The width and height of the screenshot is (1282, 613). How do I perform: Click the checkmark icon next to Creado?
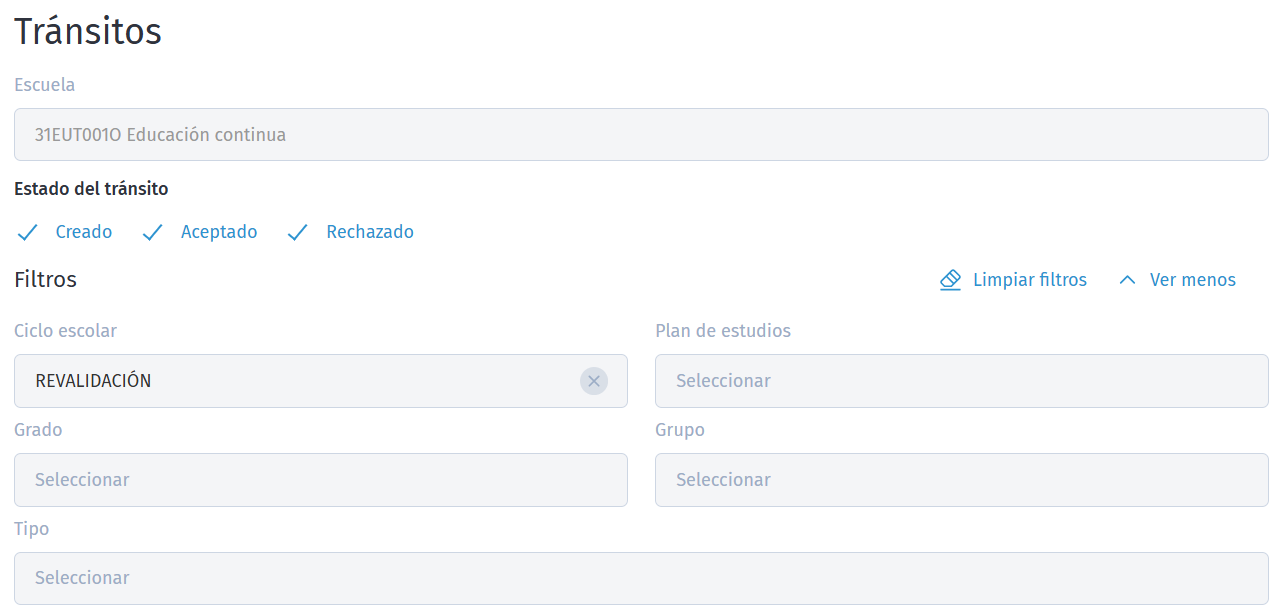[28, 232]
